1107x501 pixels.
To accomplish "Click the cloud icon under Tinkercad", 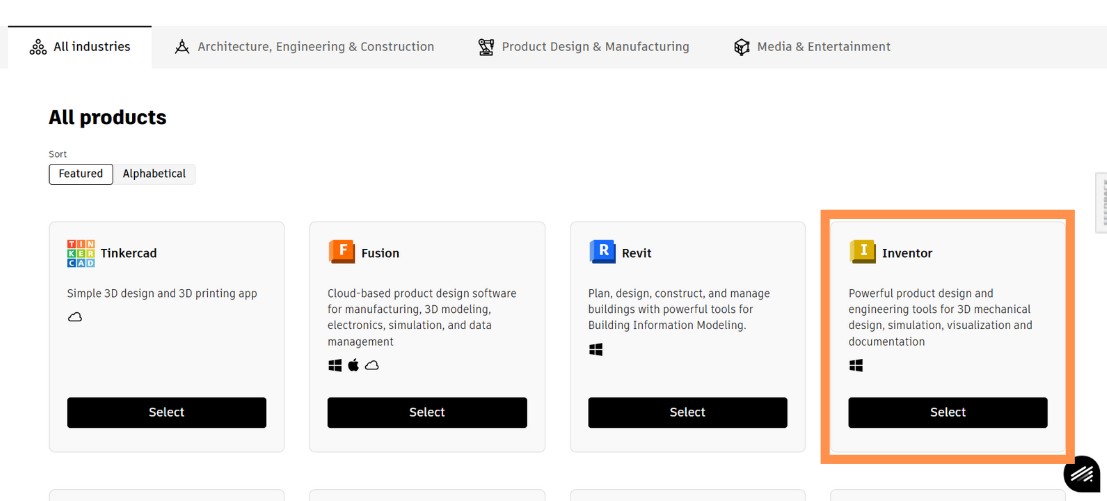I will coord(75,317).
